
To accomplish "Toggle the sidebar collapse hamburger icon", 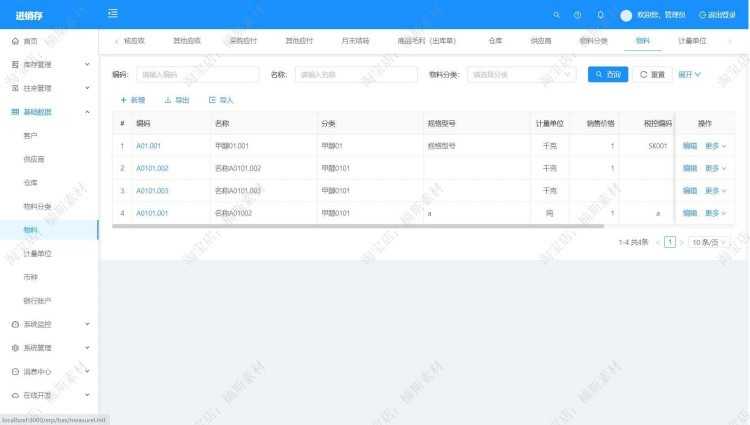I will pyautogui.click(x=113, y=13).
